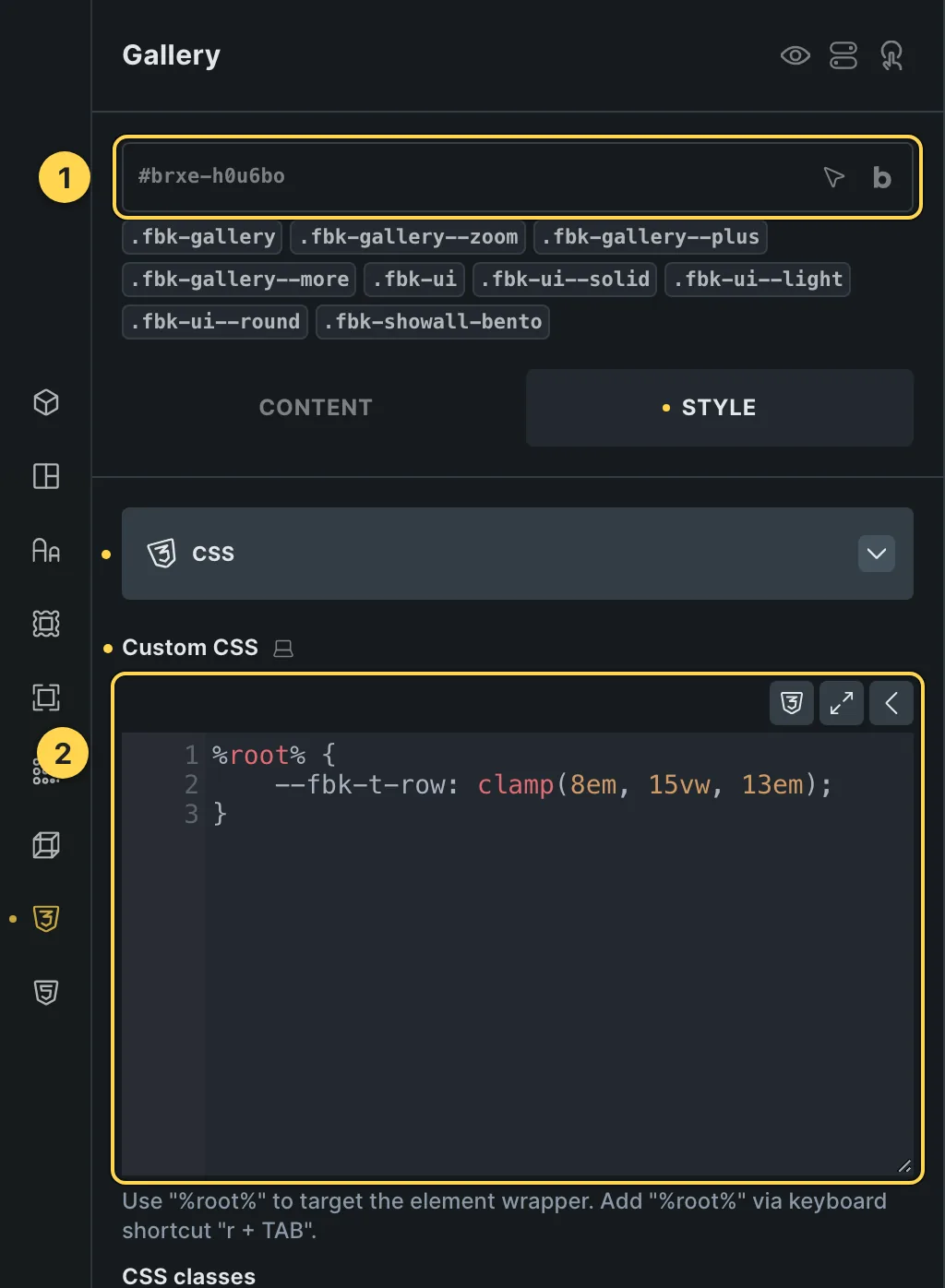The width and height of the screenshot is (945, 1288).
Task: Grab the code editor resize handle corner
Action: pos(904,1166)
